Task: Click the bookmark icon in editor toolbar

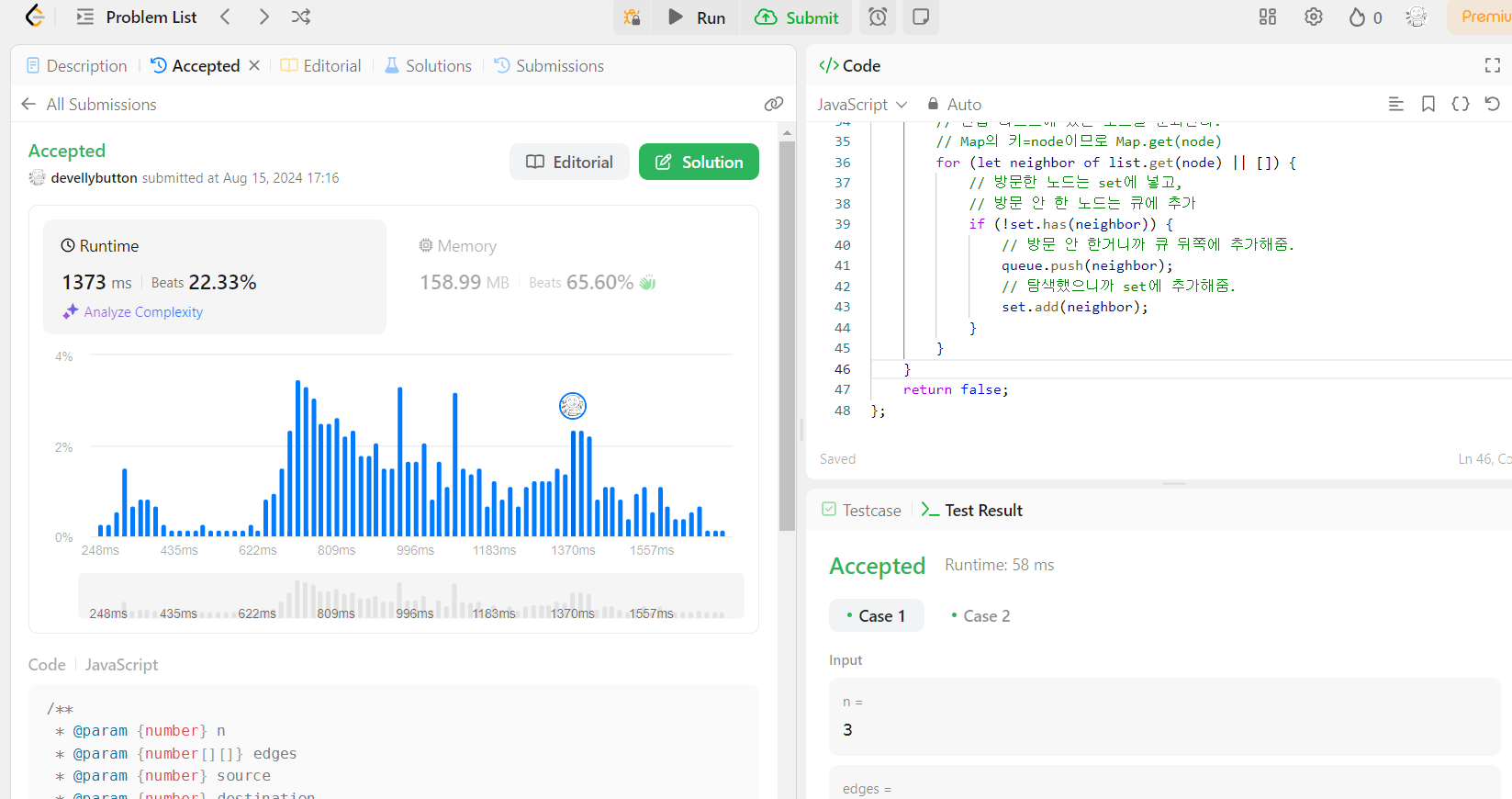Action: click(1428, 104)
